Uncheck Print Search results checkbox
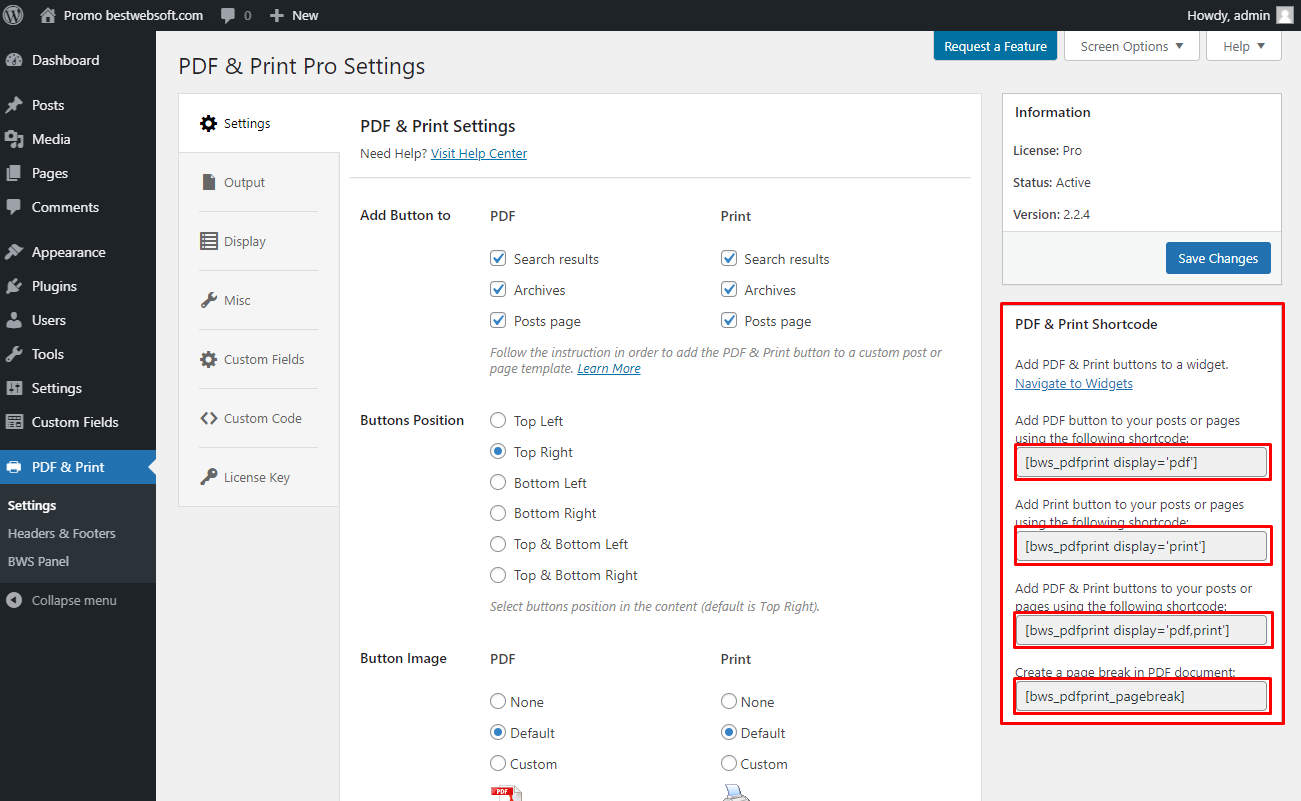1301x801 pixels. pyautogui.click(x=729, y=258)
